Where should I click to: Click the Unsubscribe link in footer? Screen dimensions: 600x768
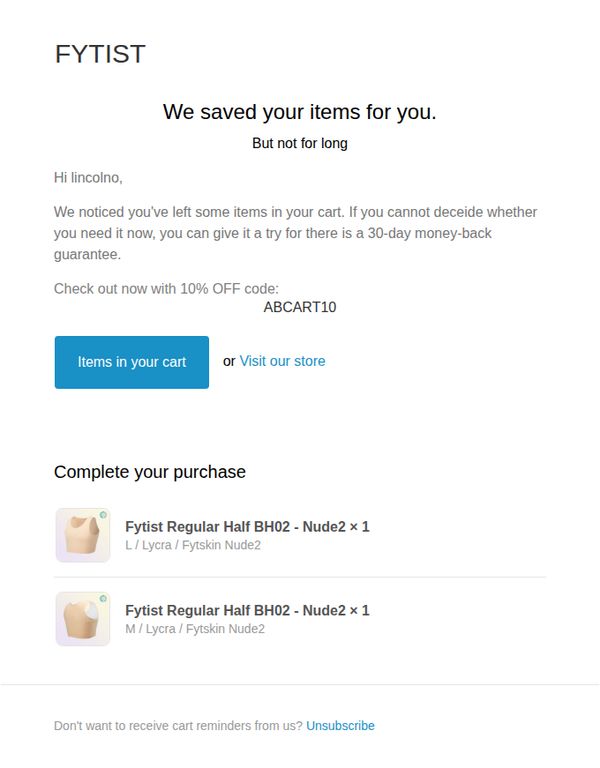(340, 725)
